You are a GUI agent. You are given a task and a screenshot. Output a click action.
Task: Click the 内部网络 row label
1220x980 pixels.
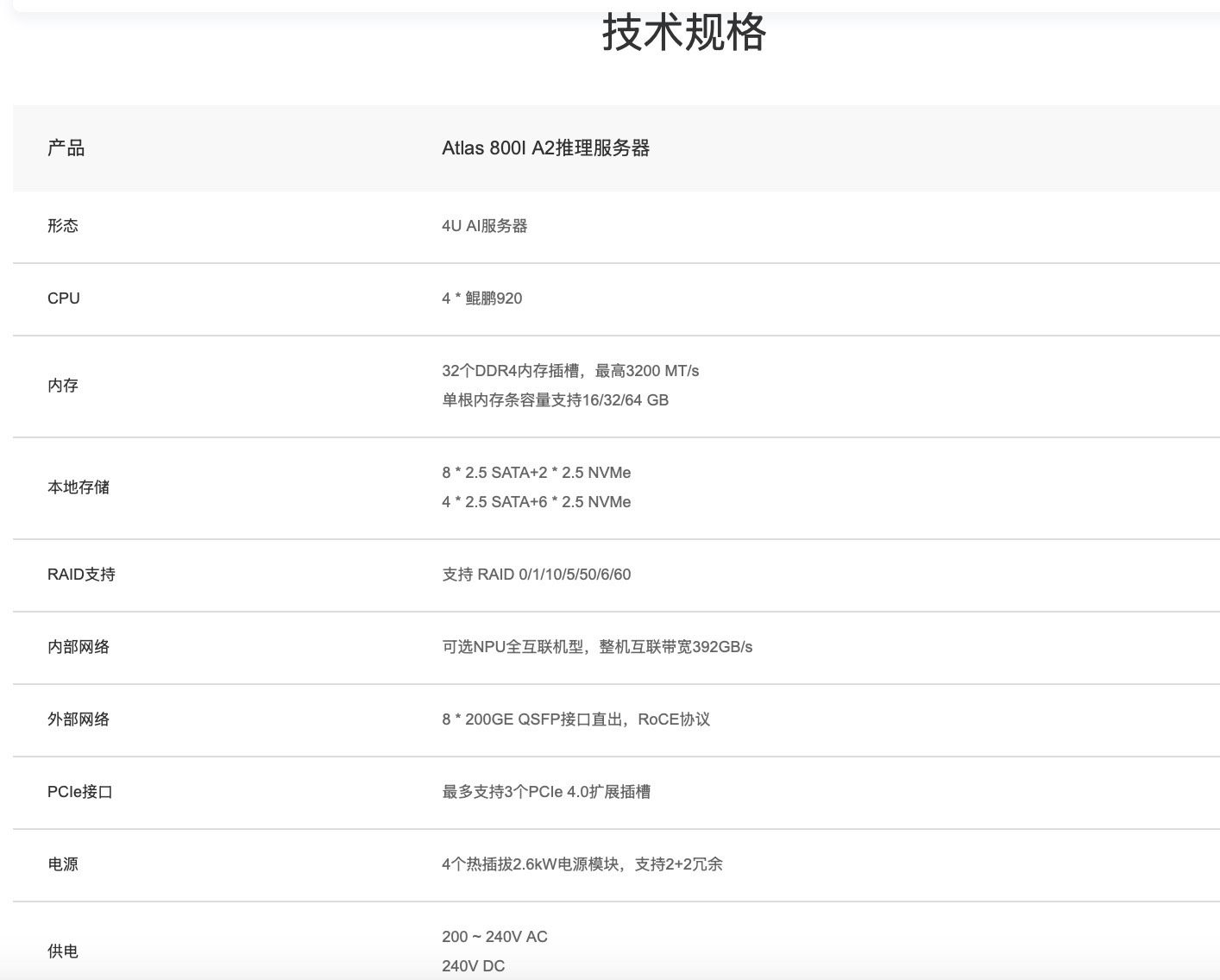click(x=78, y=647)
